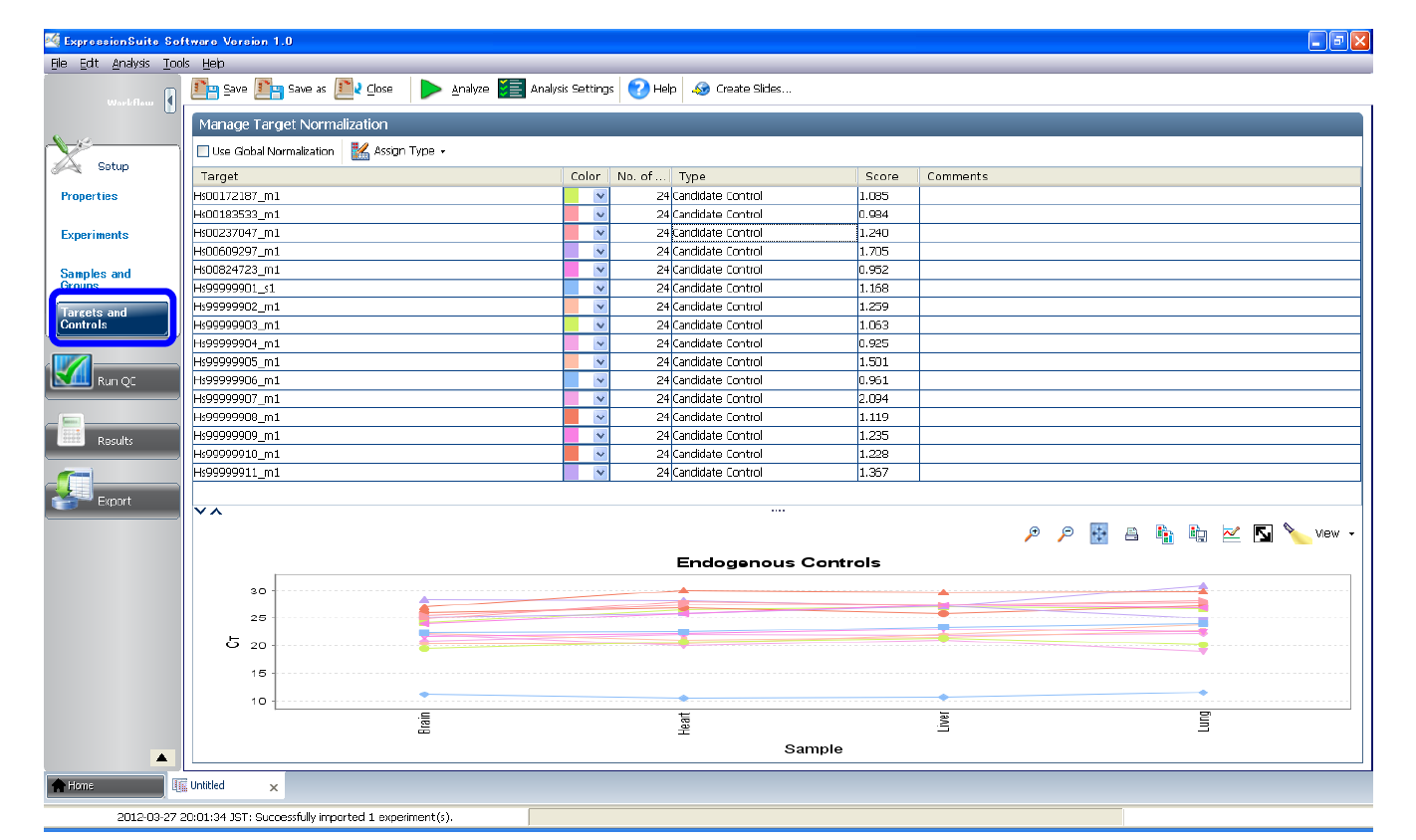Open color dropdown for Hs00172187_m1
Screen dimensions: 1416x840
599,196
